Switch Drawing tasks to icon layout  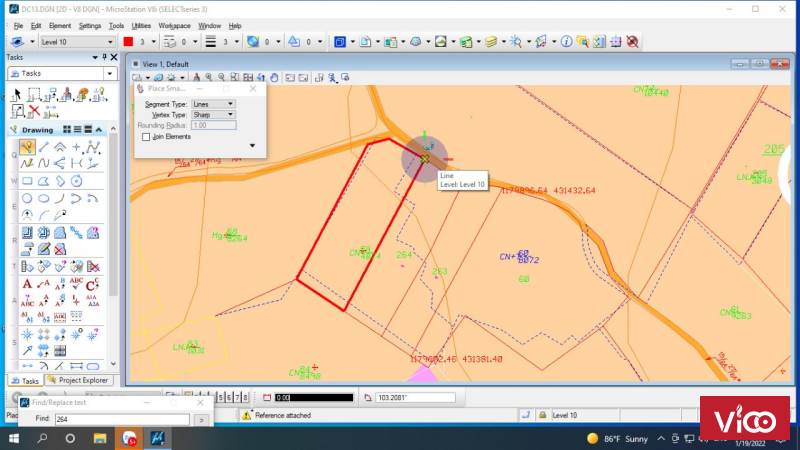point(67,130)
